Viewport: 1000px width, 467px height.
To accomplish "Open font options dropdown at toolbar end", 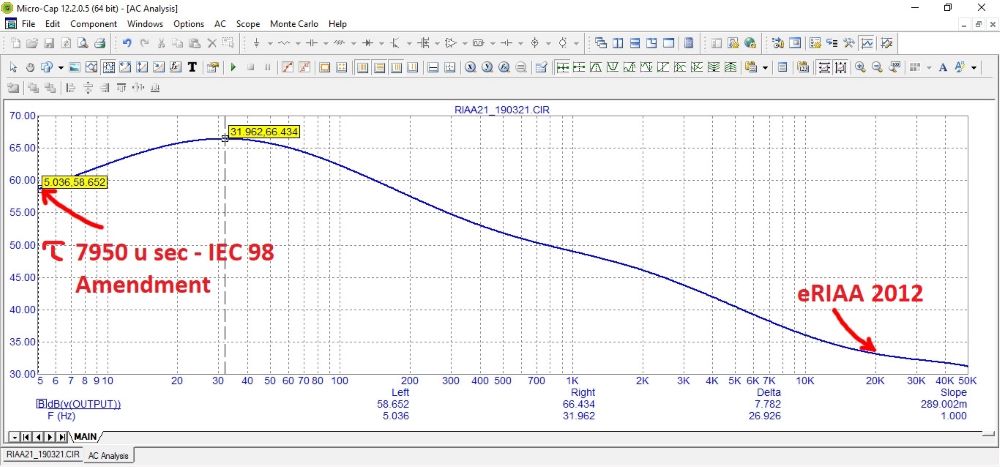I will tap(973, 67).
